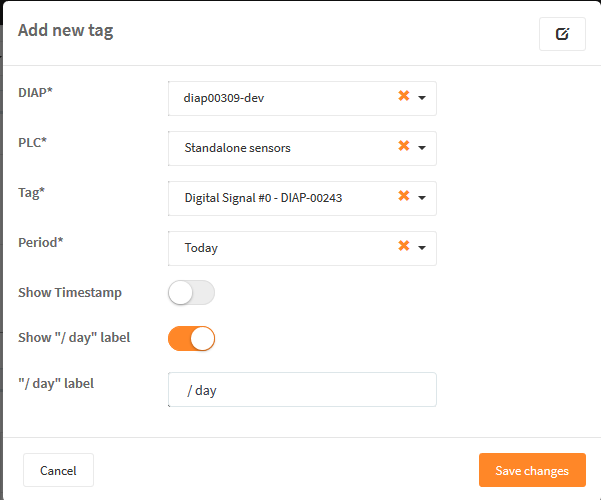Viewport: 601px width, 500px height.
Task: Open the Period dropdown arrow
Action: click(x=422, y=248)
